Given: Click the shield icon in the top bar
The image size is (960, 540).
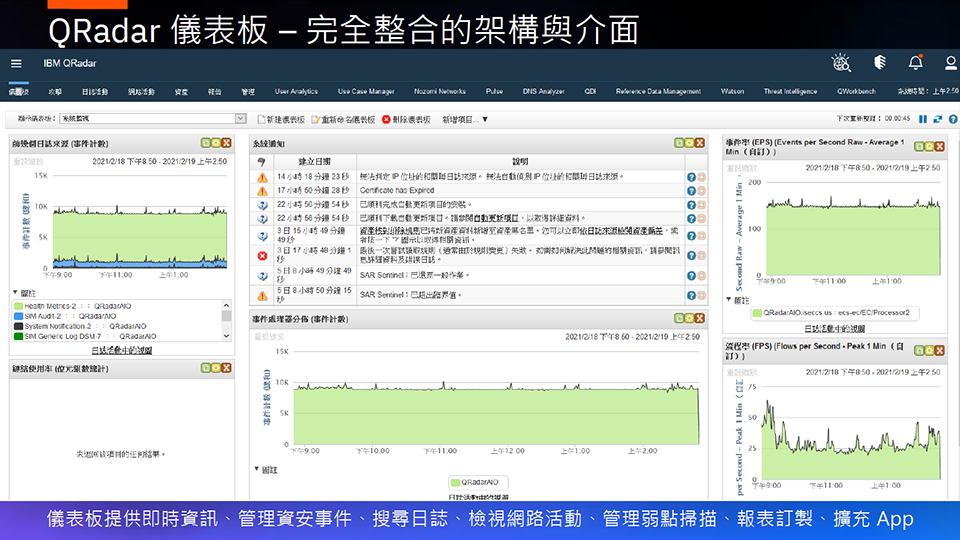Looking at the screenshot, I should click(880, 62).
